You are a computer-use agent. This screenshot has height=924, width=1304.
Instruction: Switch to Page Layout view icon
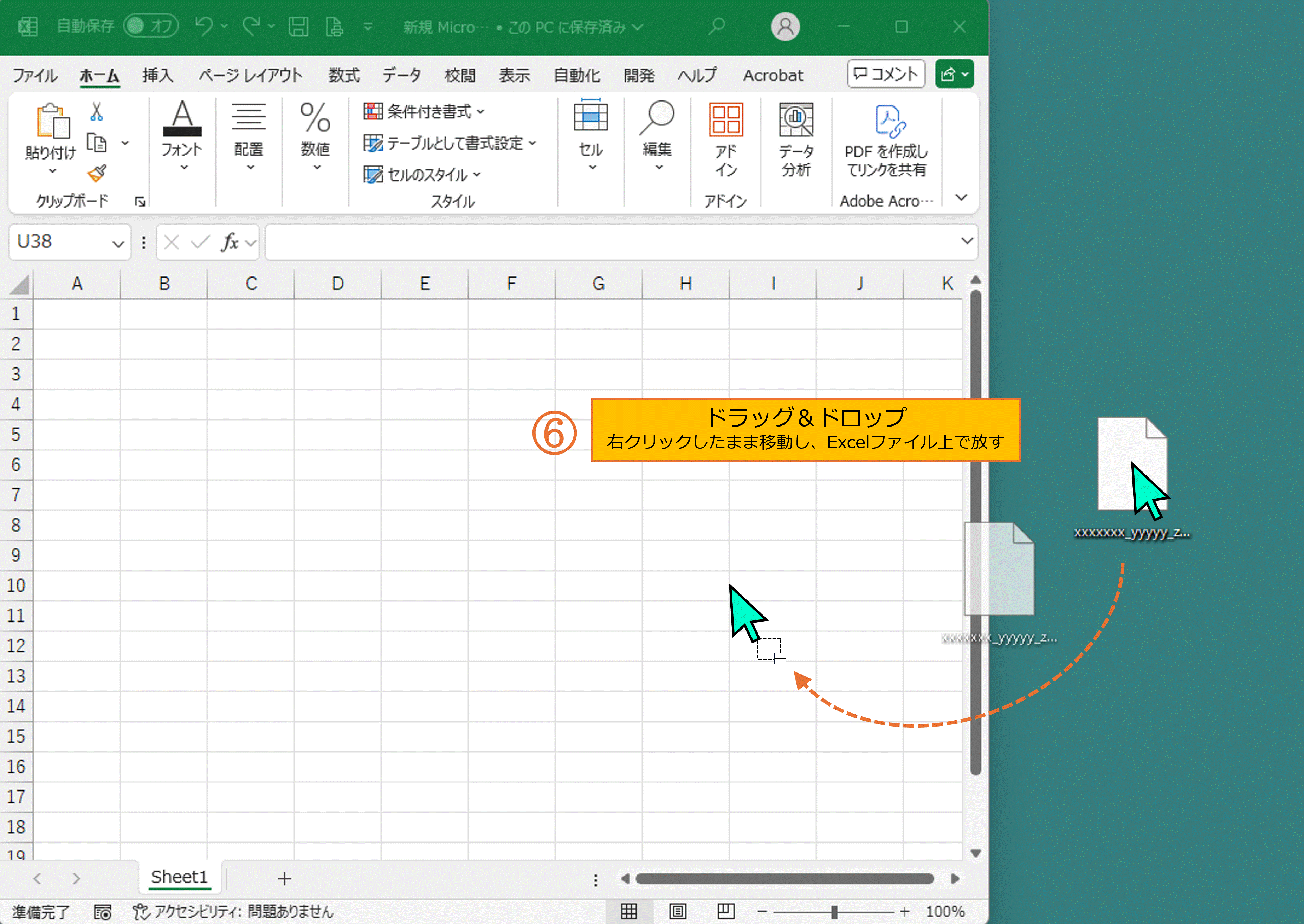tap(677, 911)
